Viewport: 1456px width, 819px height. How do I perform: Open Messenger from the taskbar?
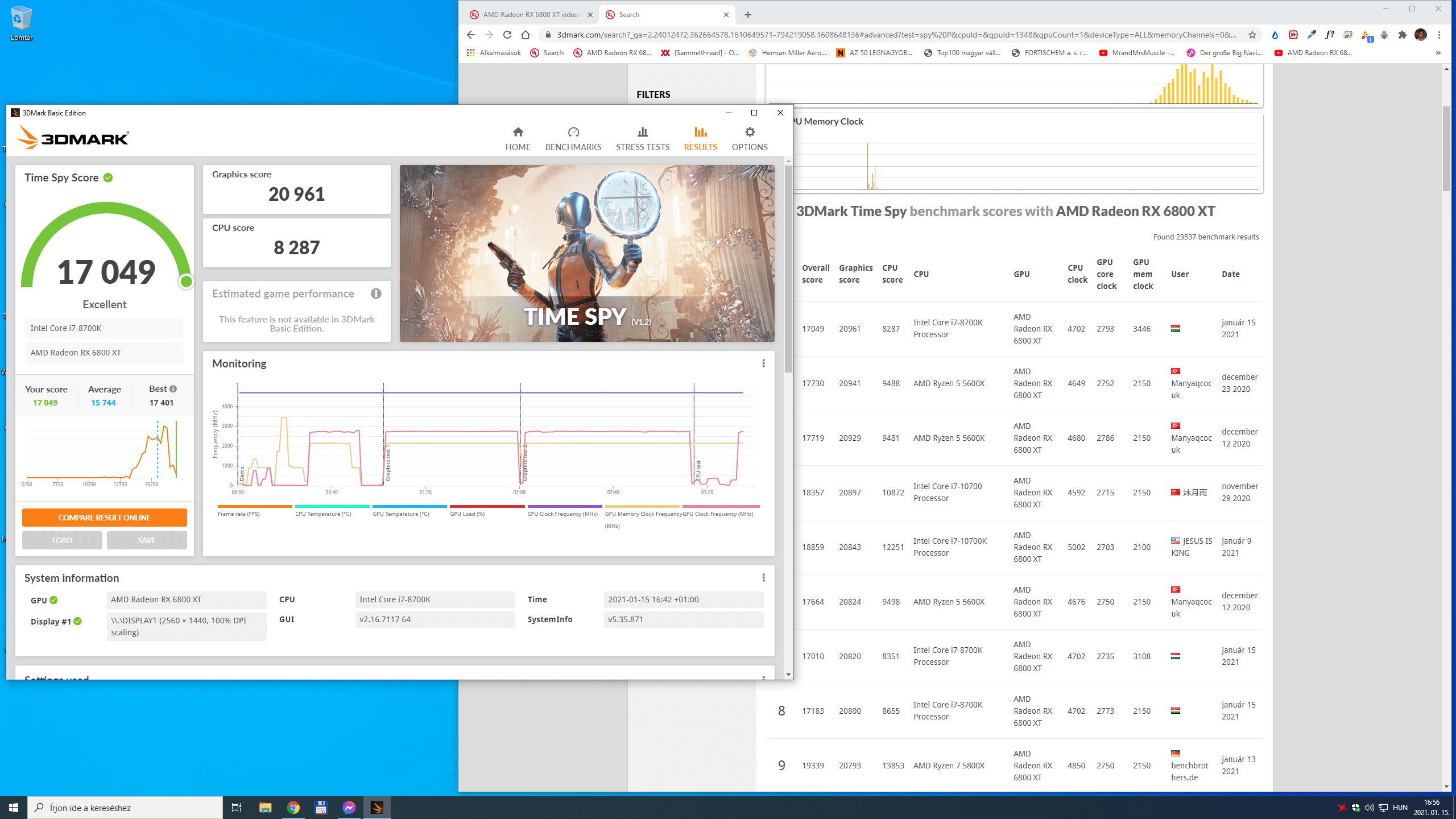349,808
